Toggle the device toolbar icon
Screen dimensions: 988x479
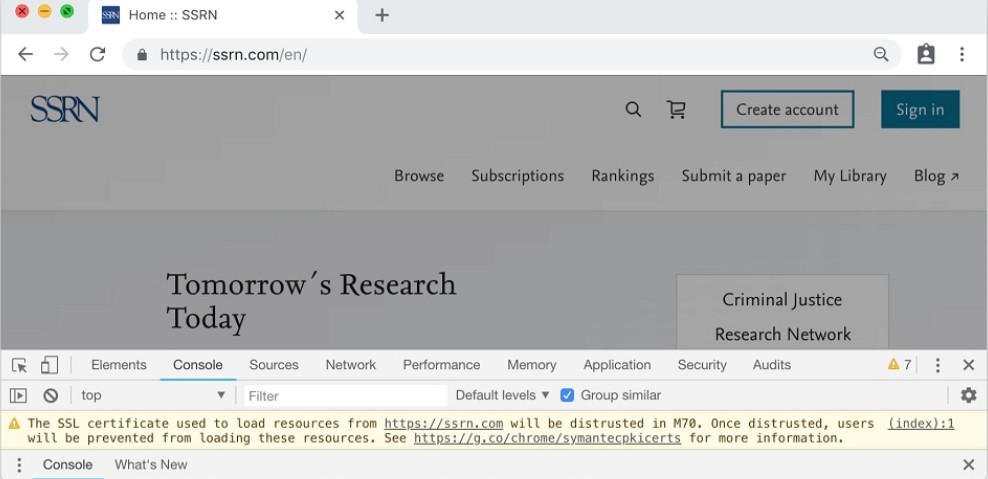pyautogui.click(x=49, y=365)
